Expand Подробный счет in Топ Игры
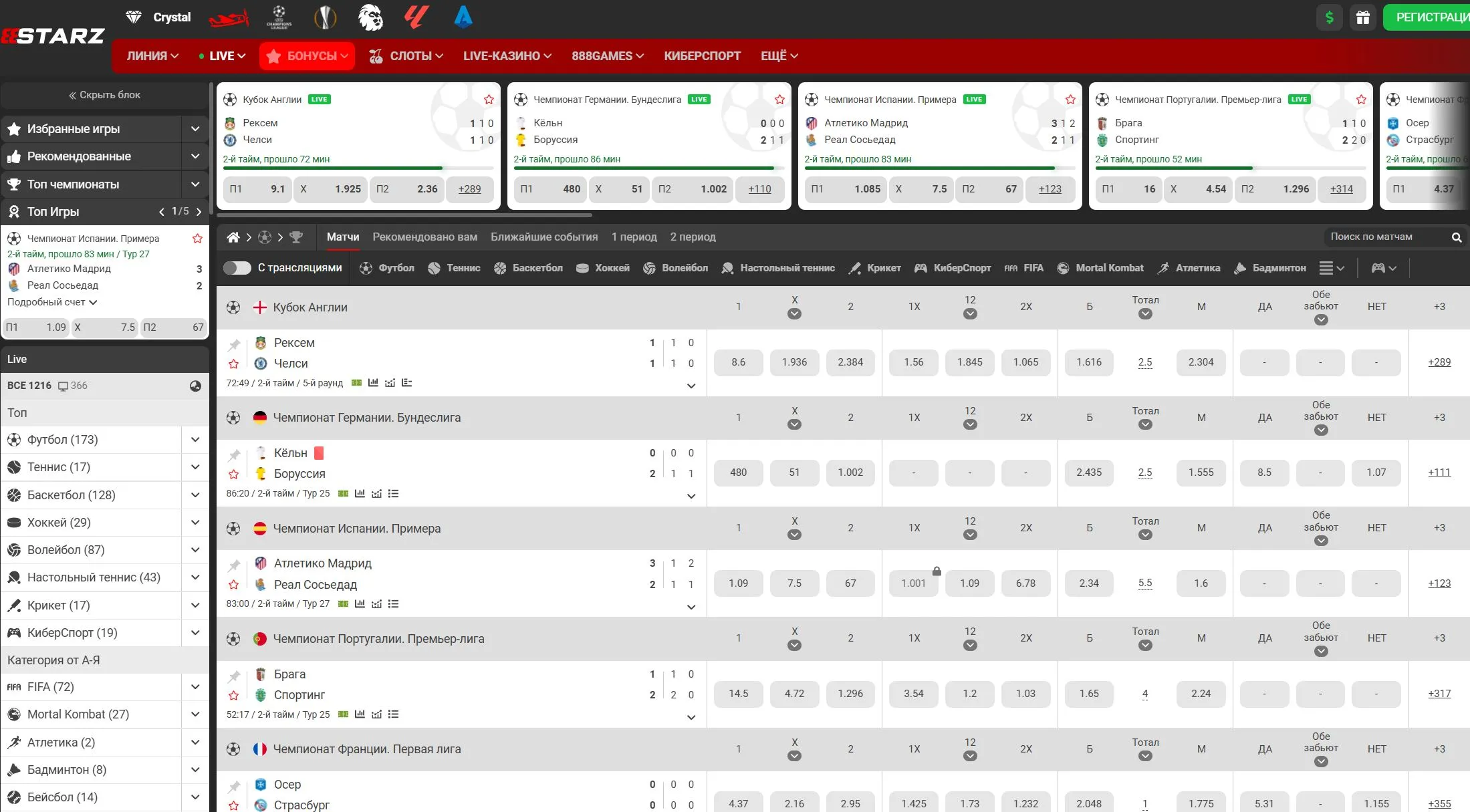Screen dimensions: 1470x812 [52, 302]
